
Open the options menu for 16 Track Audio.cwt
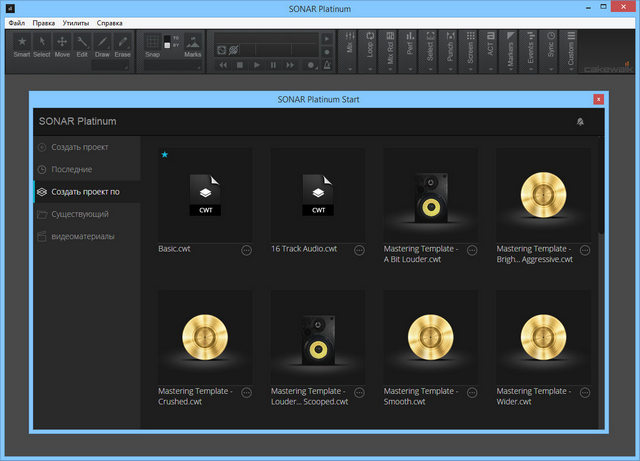tap(359, 250)
